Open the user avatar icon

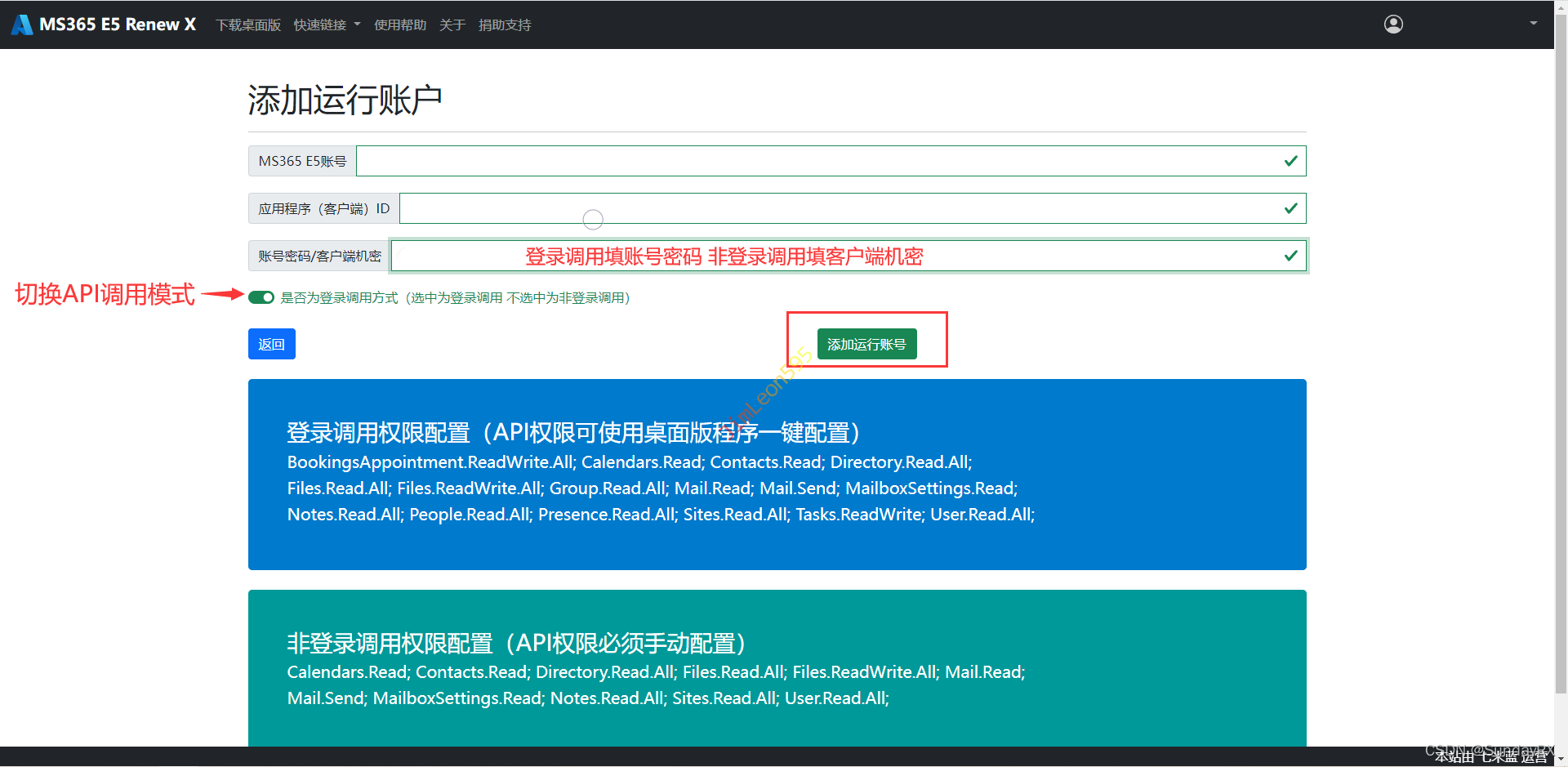point(1393,25)
